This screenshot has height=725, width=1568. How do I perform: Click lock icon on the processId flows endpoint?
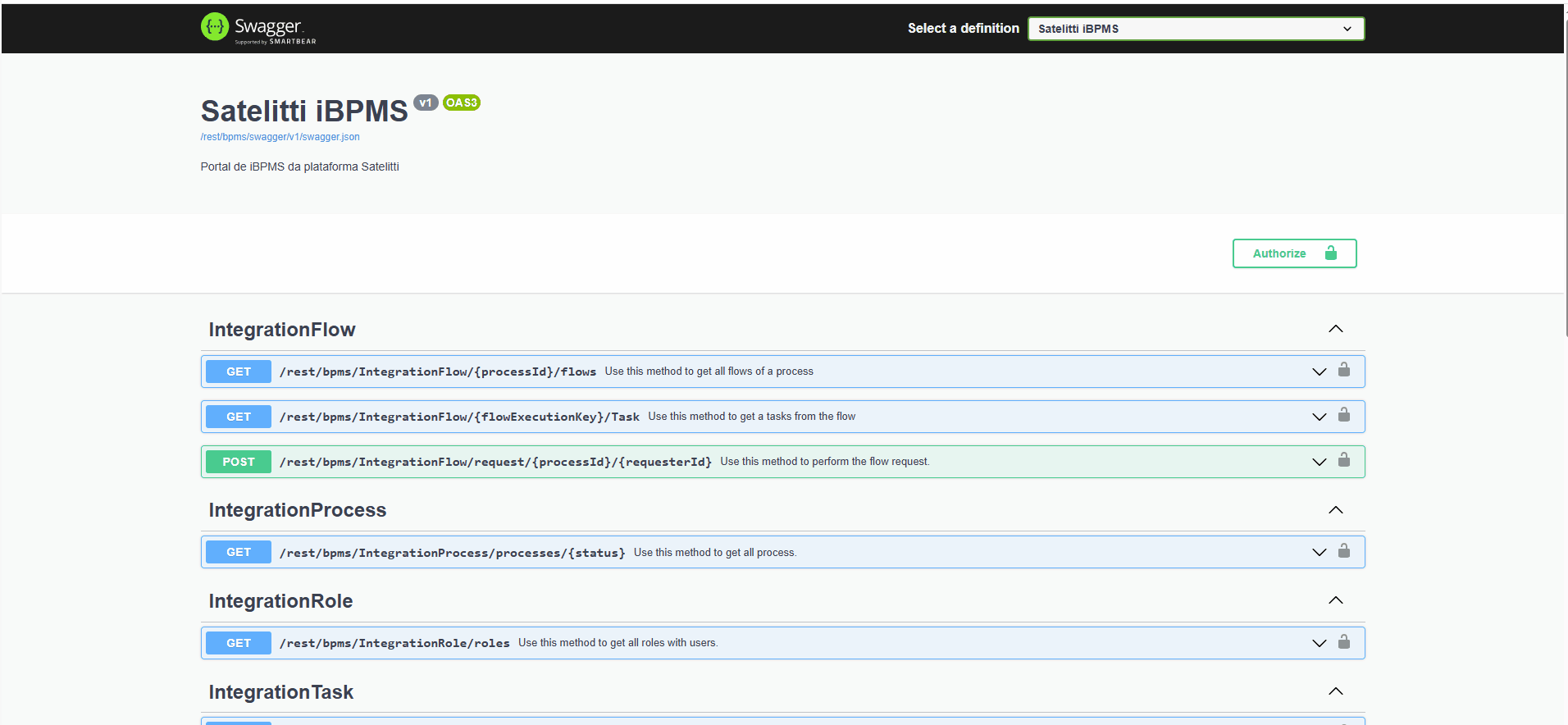pos(1344,370)
